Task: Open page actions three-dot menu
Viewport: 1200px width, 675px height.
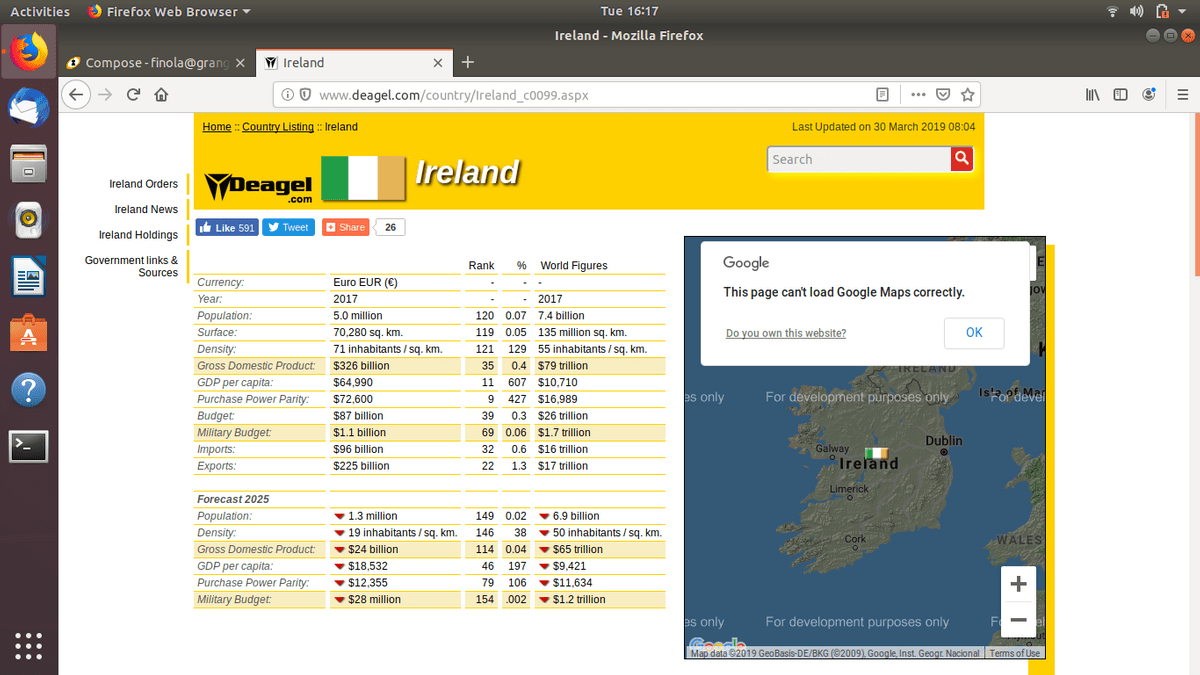Action: coord(918,95)
